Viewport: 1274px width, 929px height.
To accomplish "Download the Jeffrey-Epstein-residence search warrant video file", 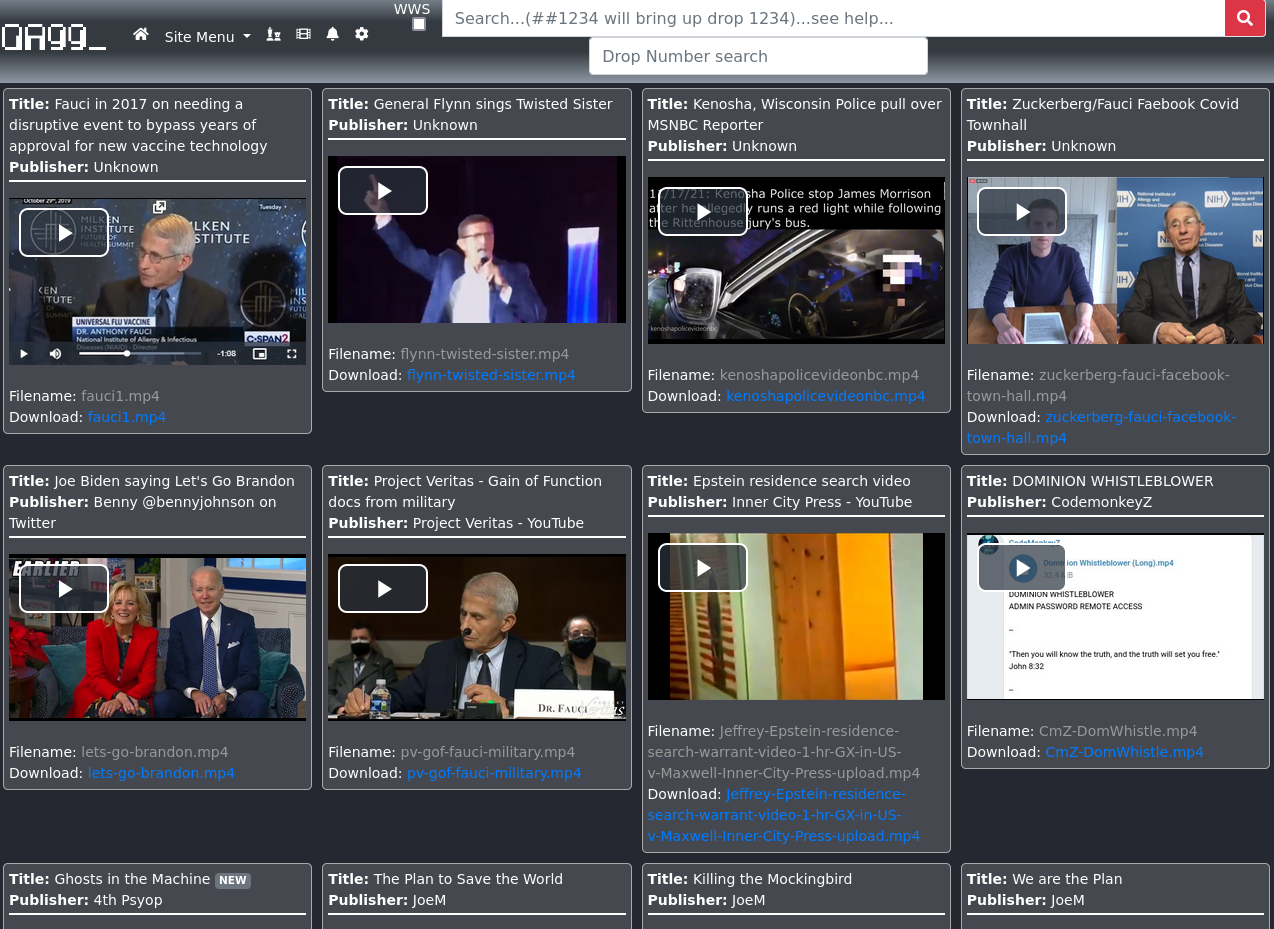I will pyautogui.click(x=784, y=815).
